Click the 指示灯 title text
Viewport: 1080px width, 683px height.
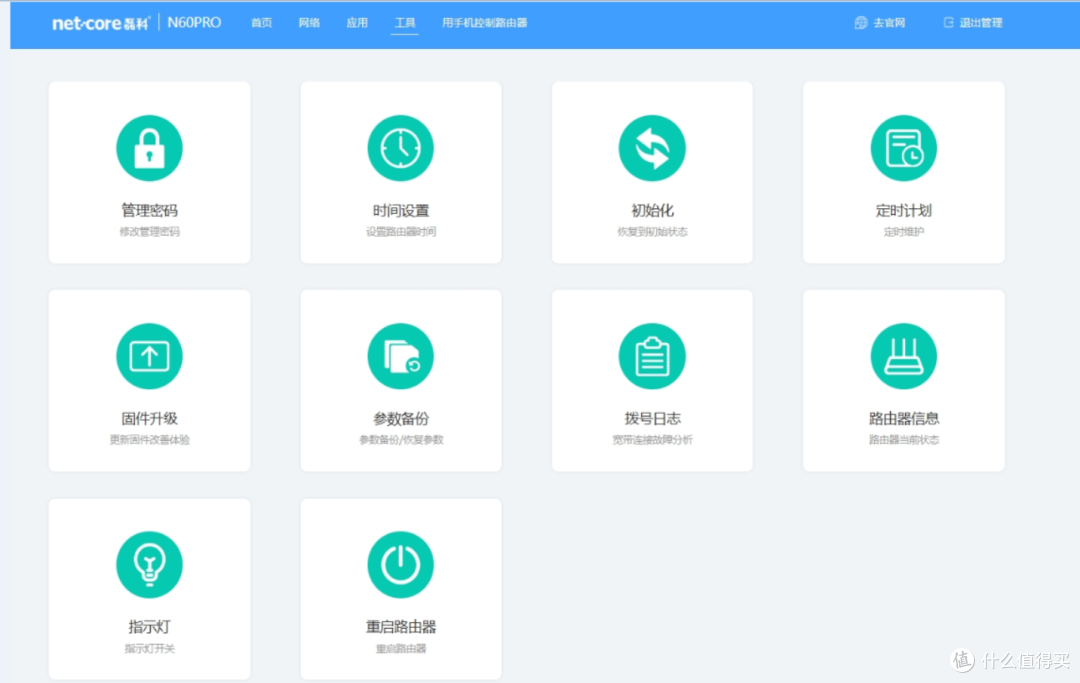(149, 627)
